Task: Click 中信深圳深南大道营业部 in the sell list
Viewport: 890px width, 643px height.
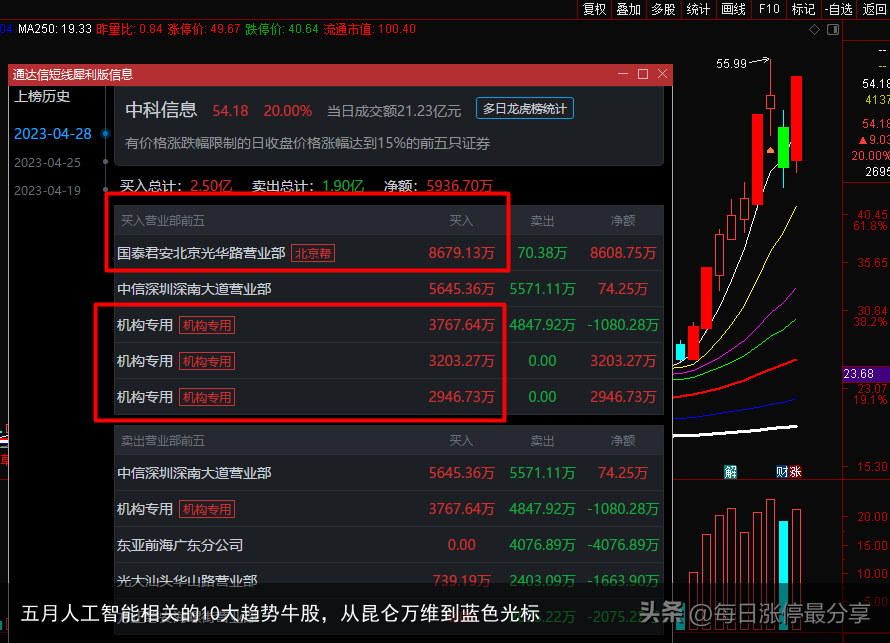Action: click(x=194, y=473)
